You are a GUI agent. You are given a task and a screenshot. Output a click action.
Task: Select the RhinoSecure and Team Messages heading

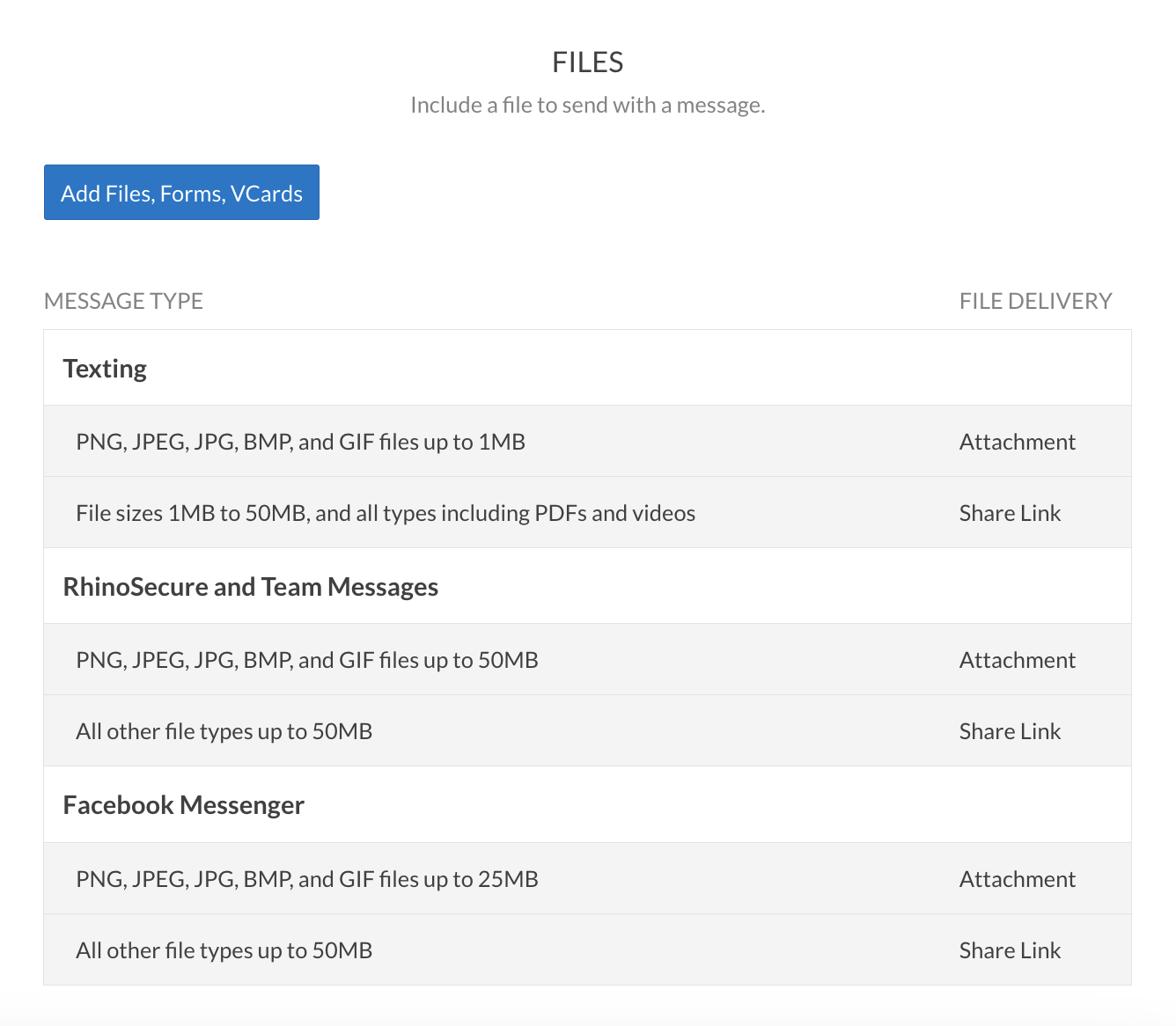tap(251, 586)
